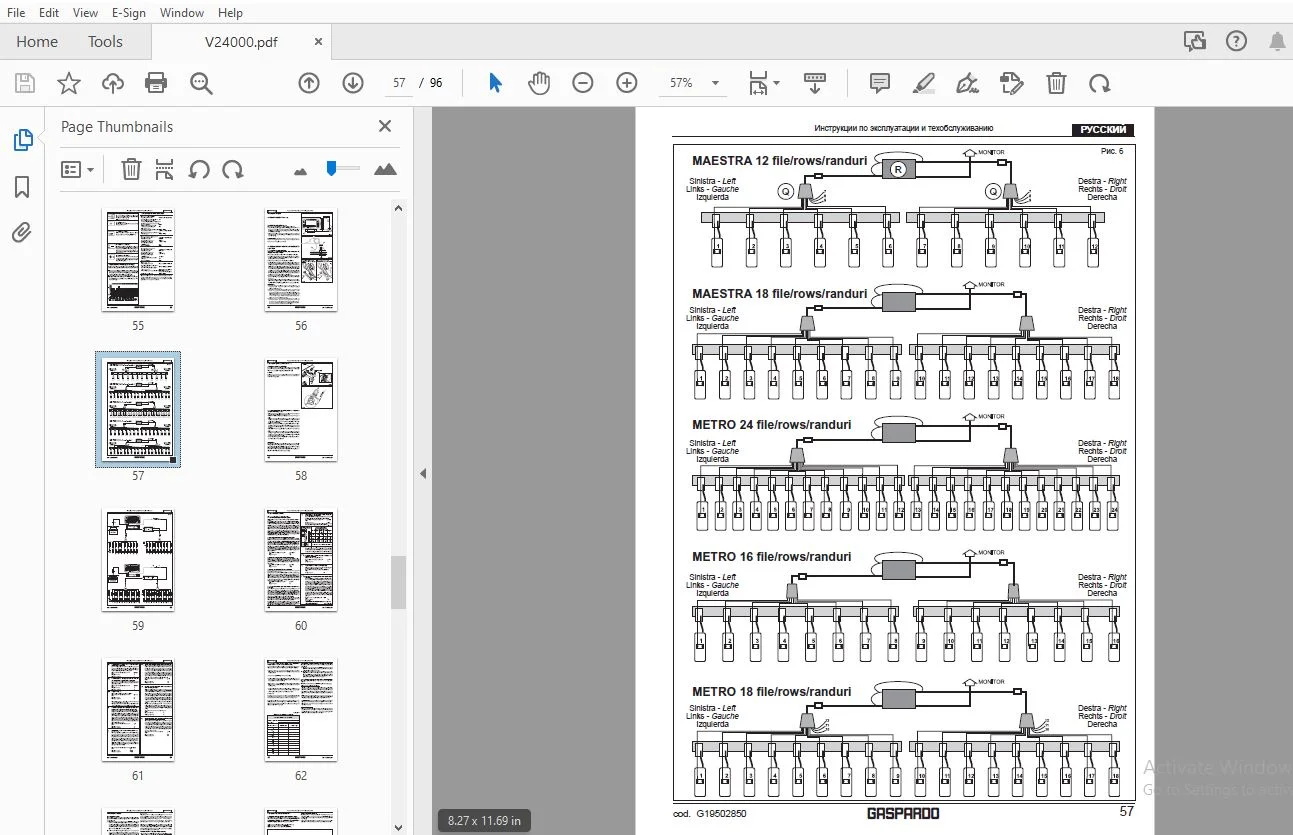Viewport: 1293px width, 835px height.
Task: Open the Attachments paperclip panel
Action: point(22,233)
